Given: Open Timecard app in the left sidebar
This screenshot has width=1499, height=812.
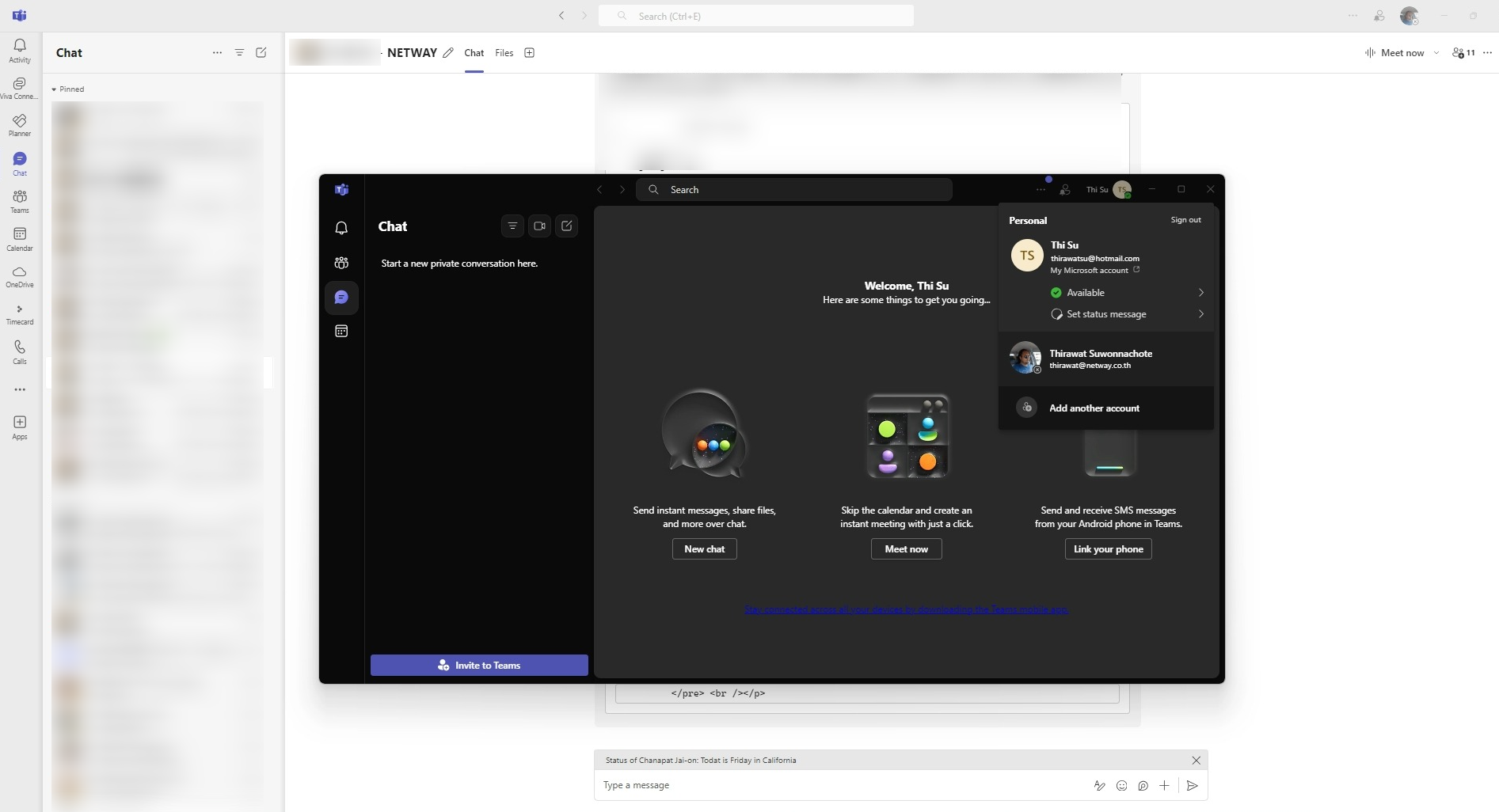Looking at the screenshot, I should click(20, 314).
